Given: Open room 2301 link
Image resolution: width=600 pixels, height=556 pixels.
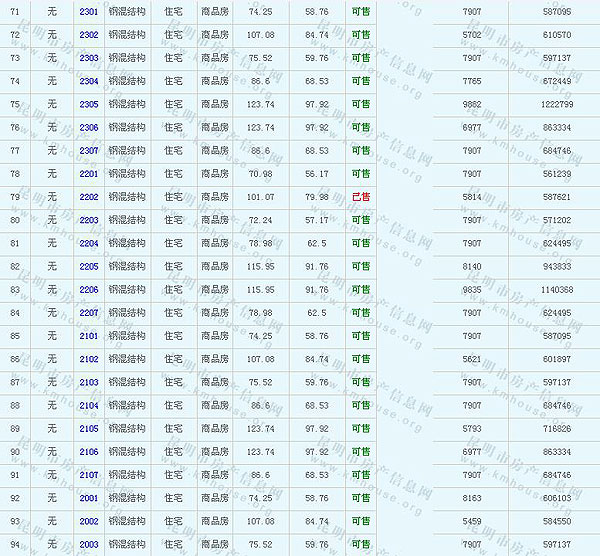Looking at the screenshot, I should coord(88,11).
